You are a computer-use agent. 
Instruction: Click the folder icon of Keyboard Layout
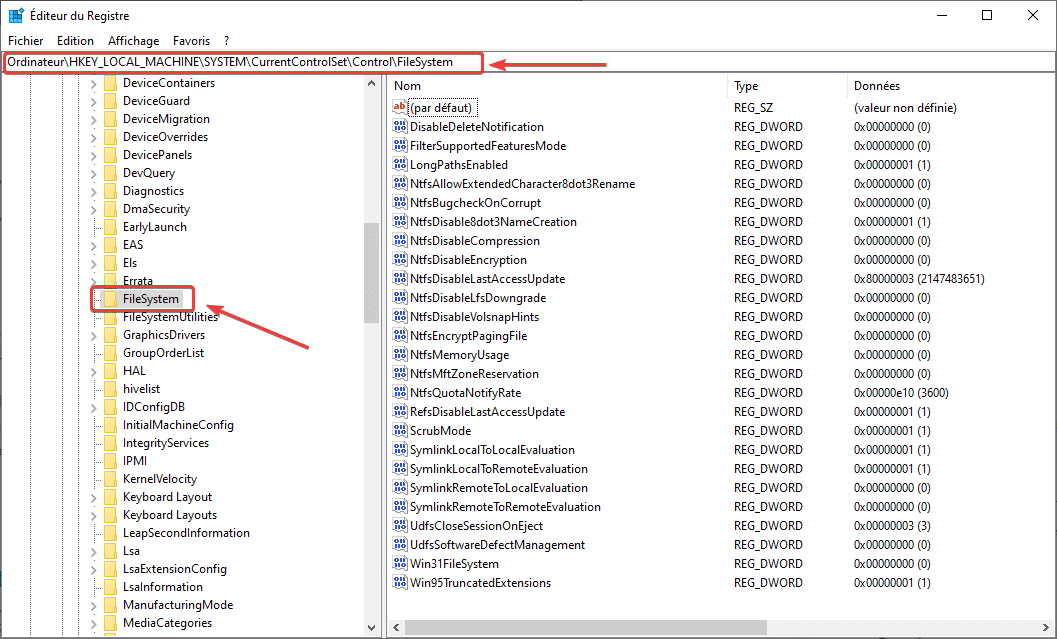tap(111, 497)
